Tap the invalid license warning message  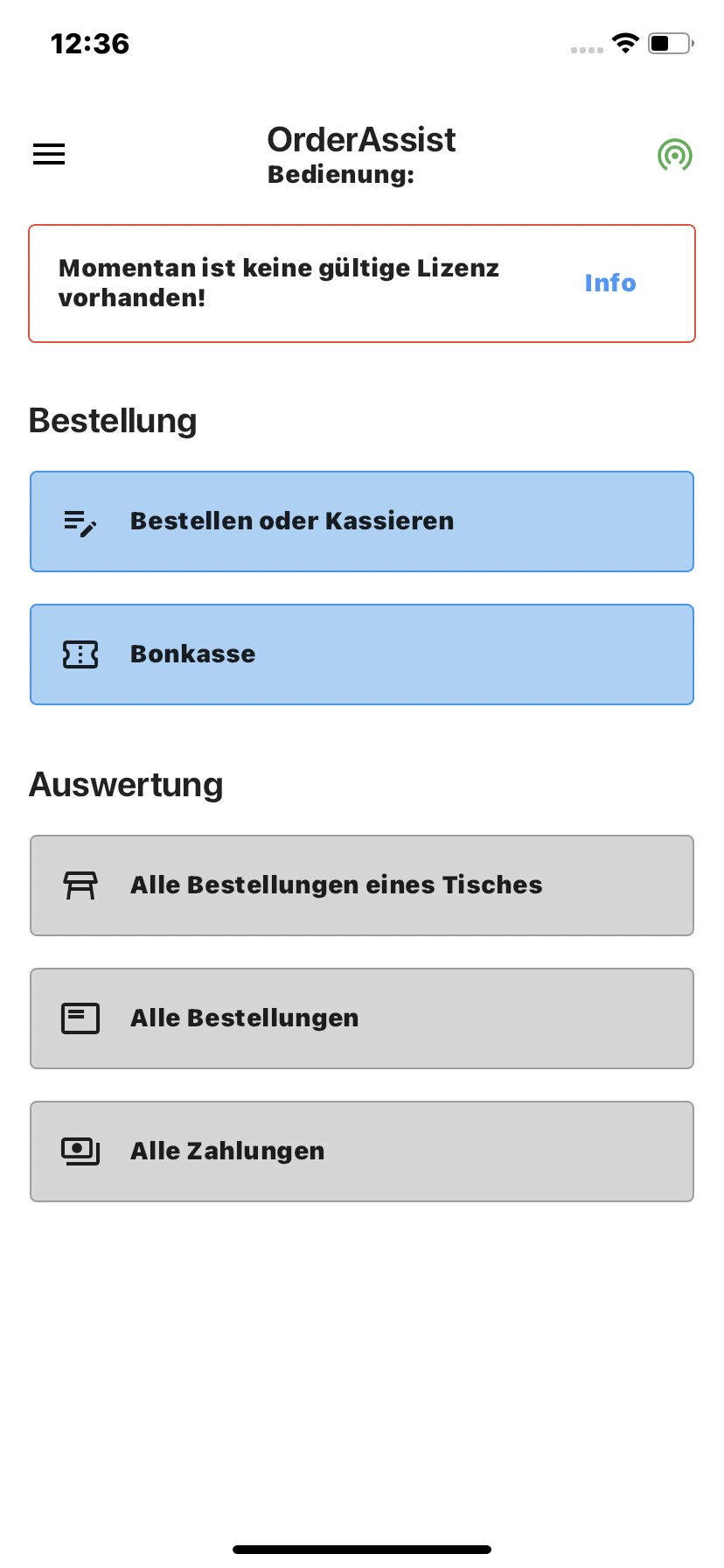[x=279, y=283]
